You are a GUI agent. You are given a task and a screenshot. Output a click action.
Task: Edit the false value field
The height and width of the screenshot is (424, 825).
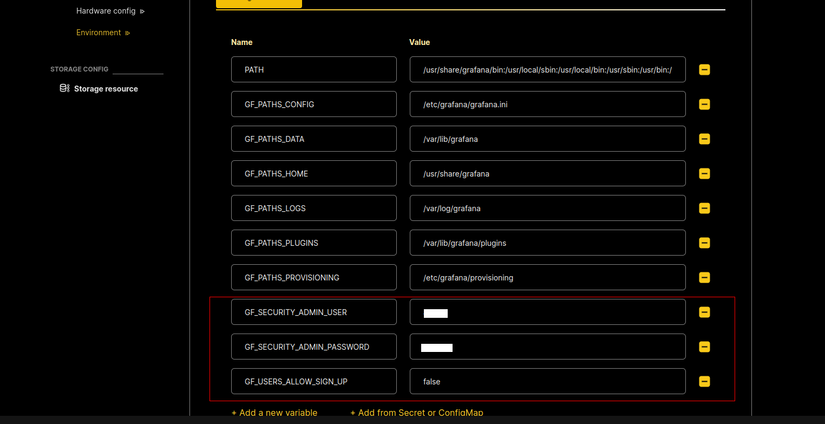548,381
